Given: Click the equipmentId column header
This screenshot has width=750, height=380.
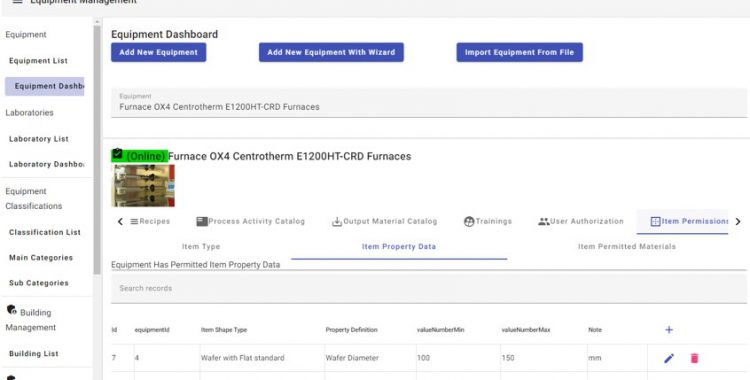Looking at the screenshot, I should [152, 330].
